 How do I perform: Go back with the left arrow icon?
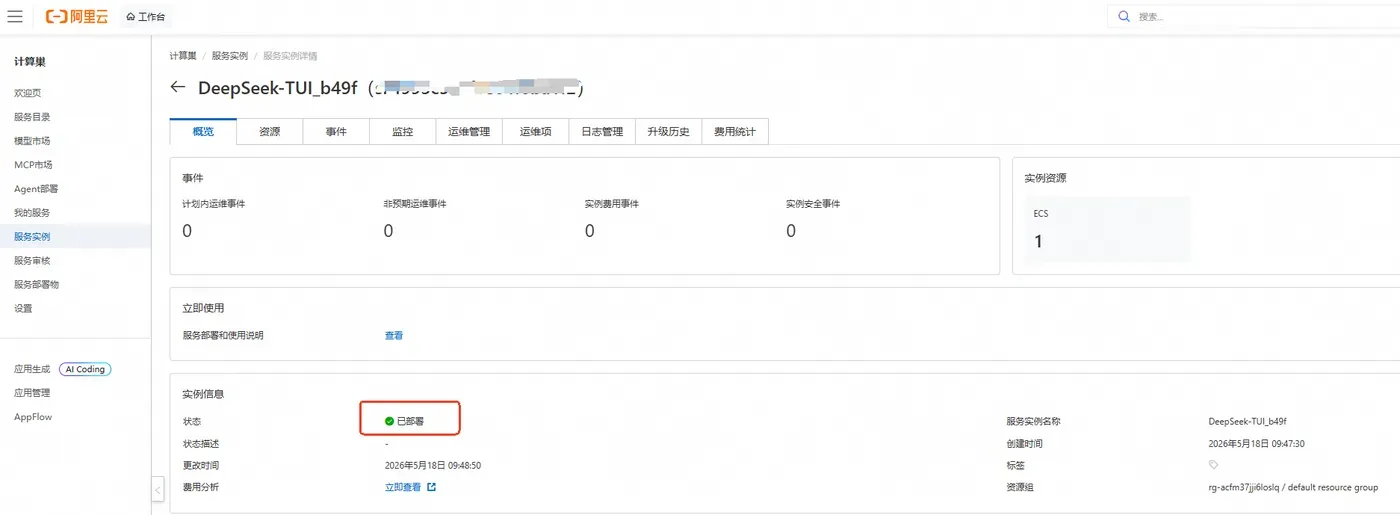pos(178,87)
